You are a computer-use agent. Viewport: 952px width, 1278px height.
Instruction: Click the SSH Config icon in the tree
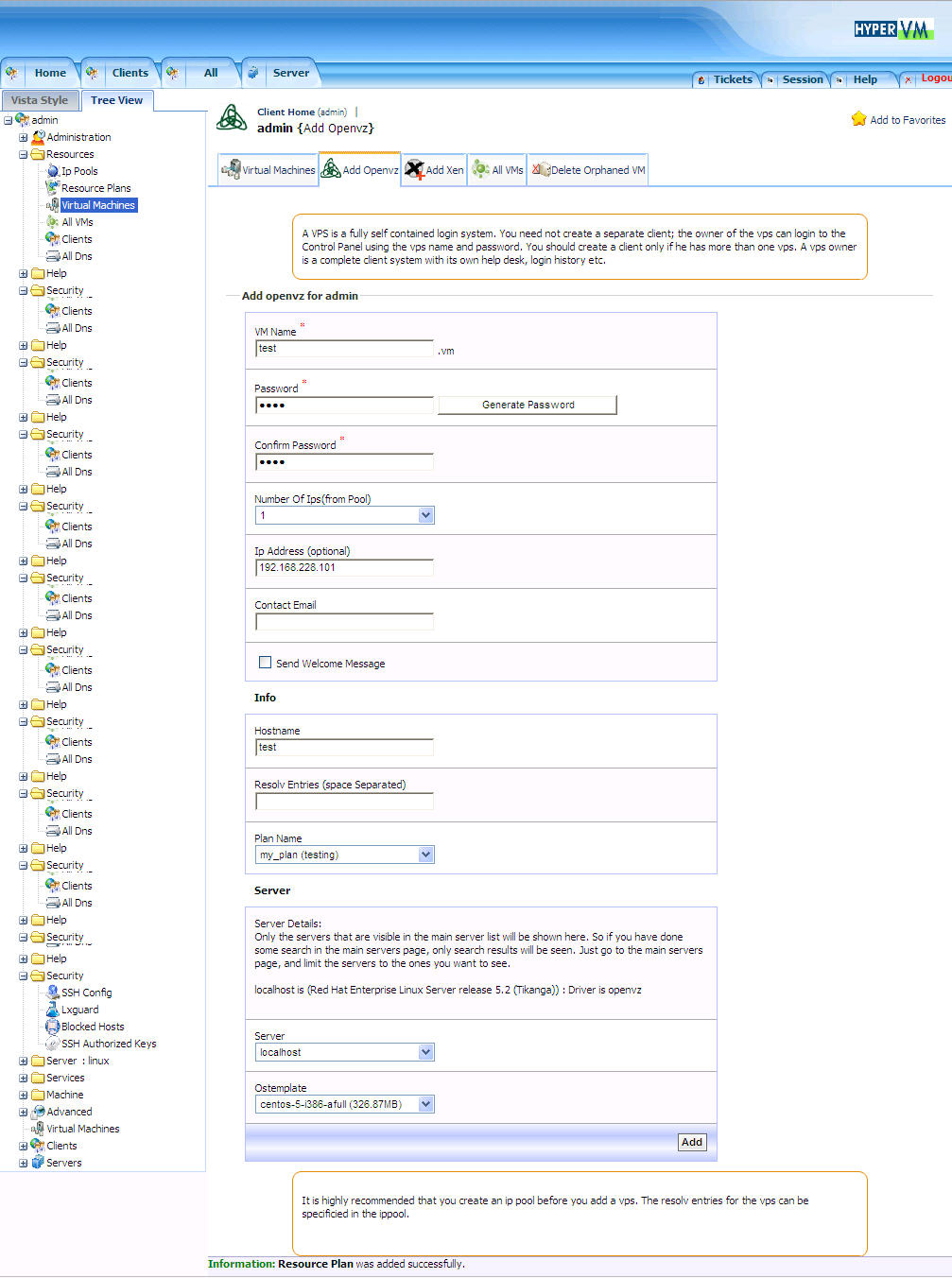pos(53,993)
